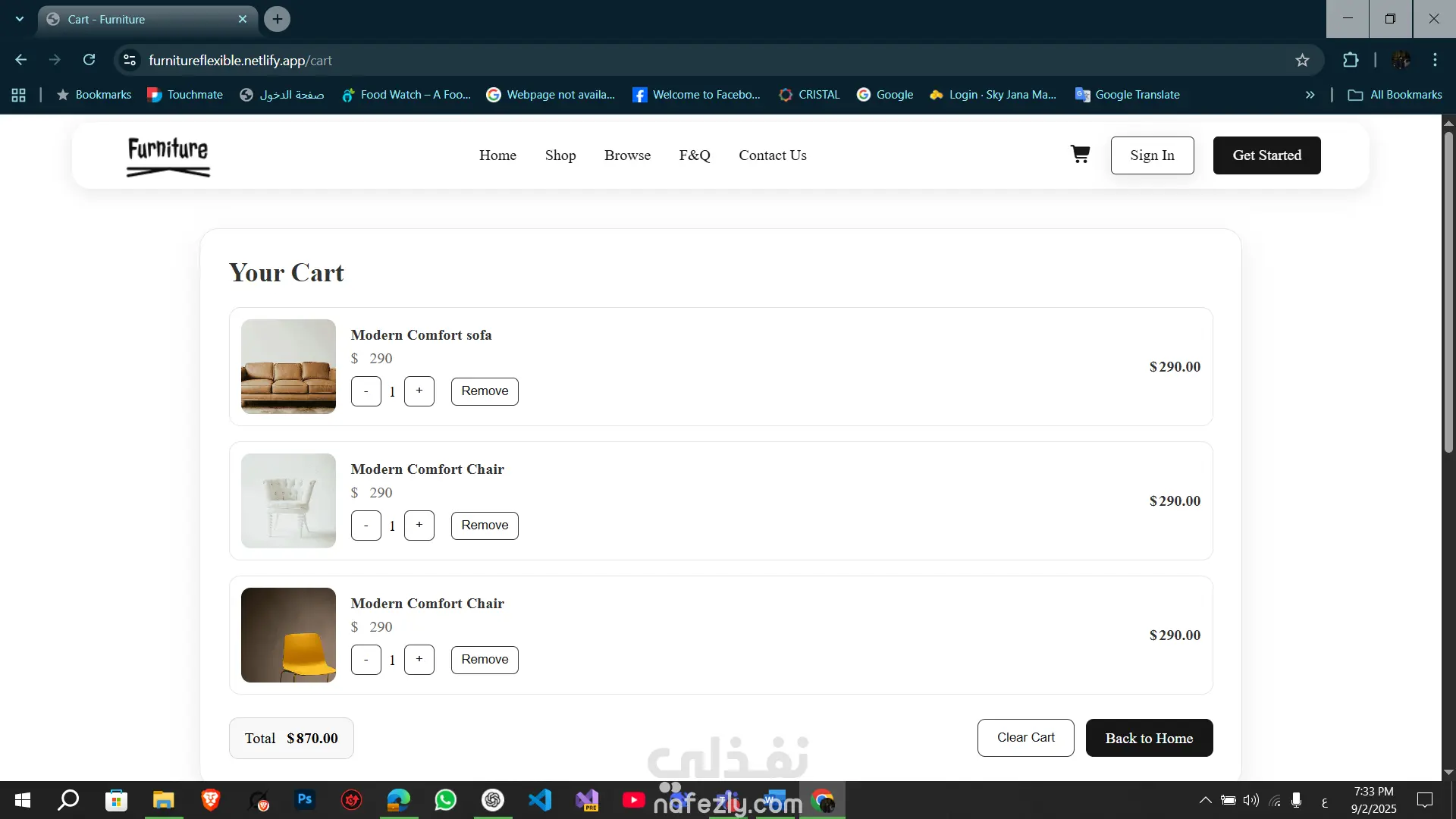
Task: Decrease yellow chair quantity
Action: point(366,660)
